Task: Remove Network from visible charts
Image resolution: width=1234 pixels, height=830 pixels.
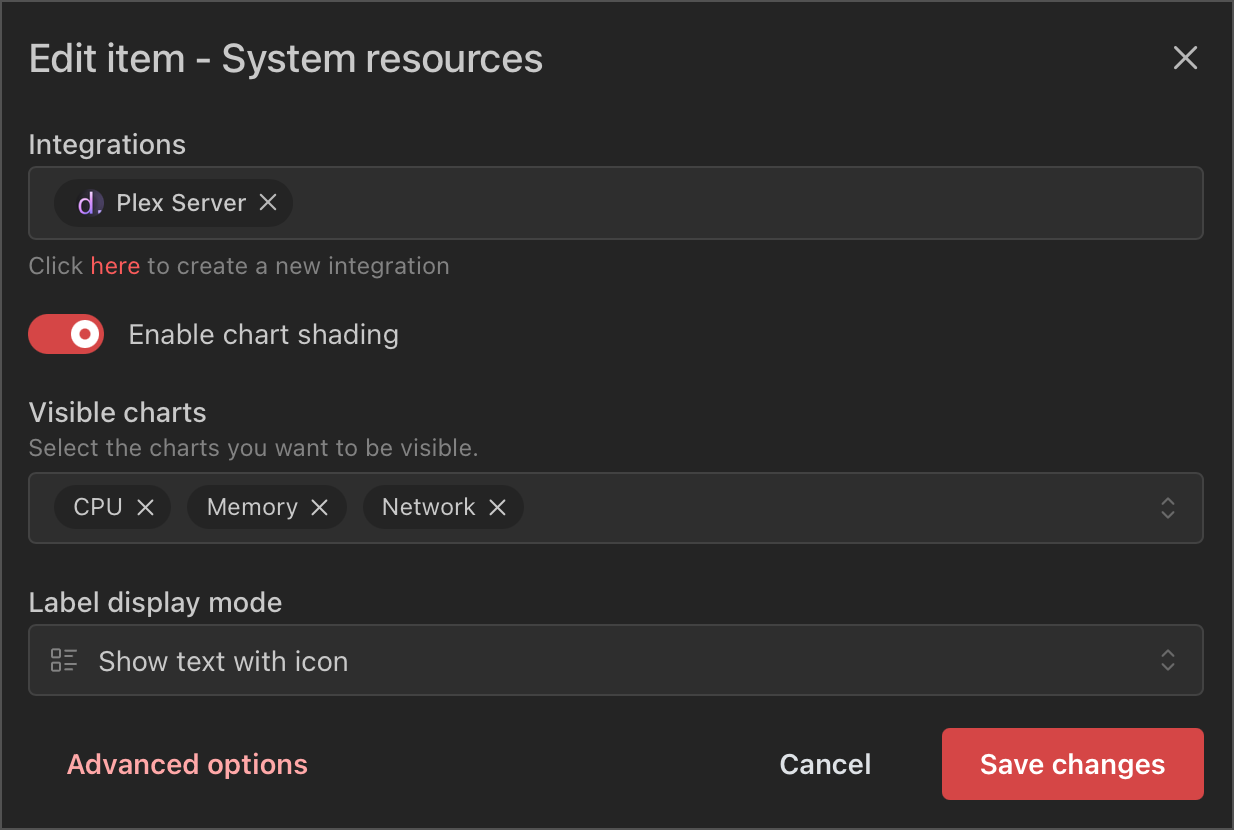Action: point(497,508)
